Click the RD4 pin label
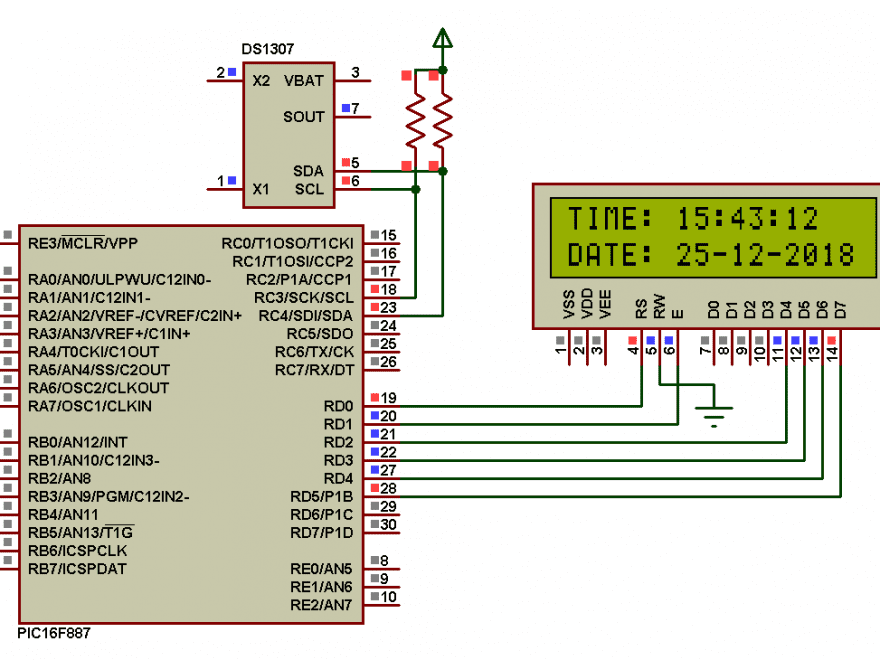880x660 pixels. point(338,479)
